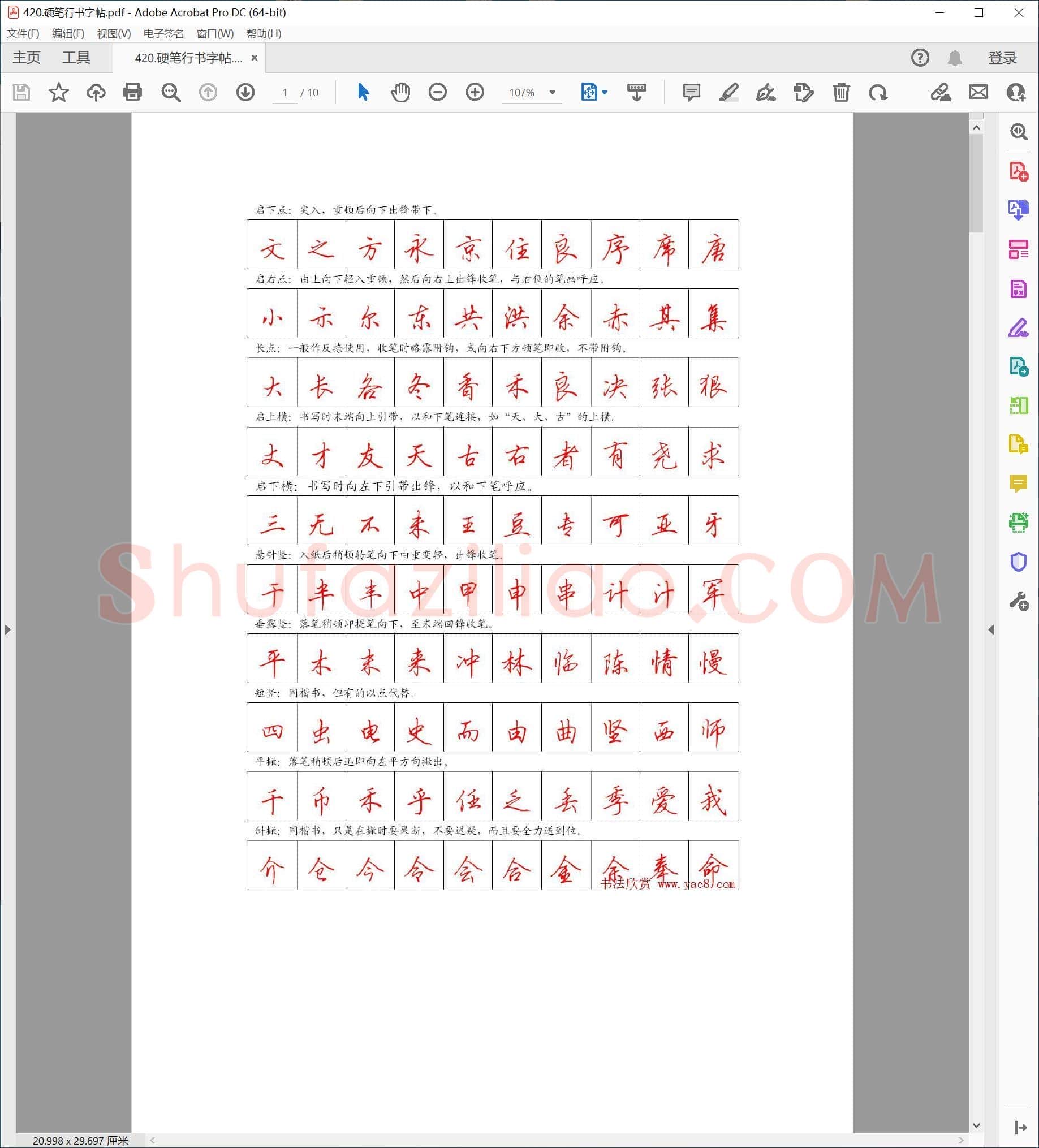
Task: Click the page number input field
Action: point(285,93)
